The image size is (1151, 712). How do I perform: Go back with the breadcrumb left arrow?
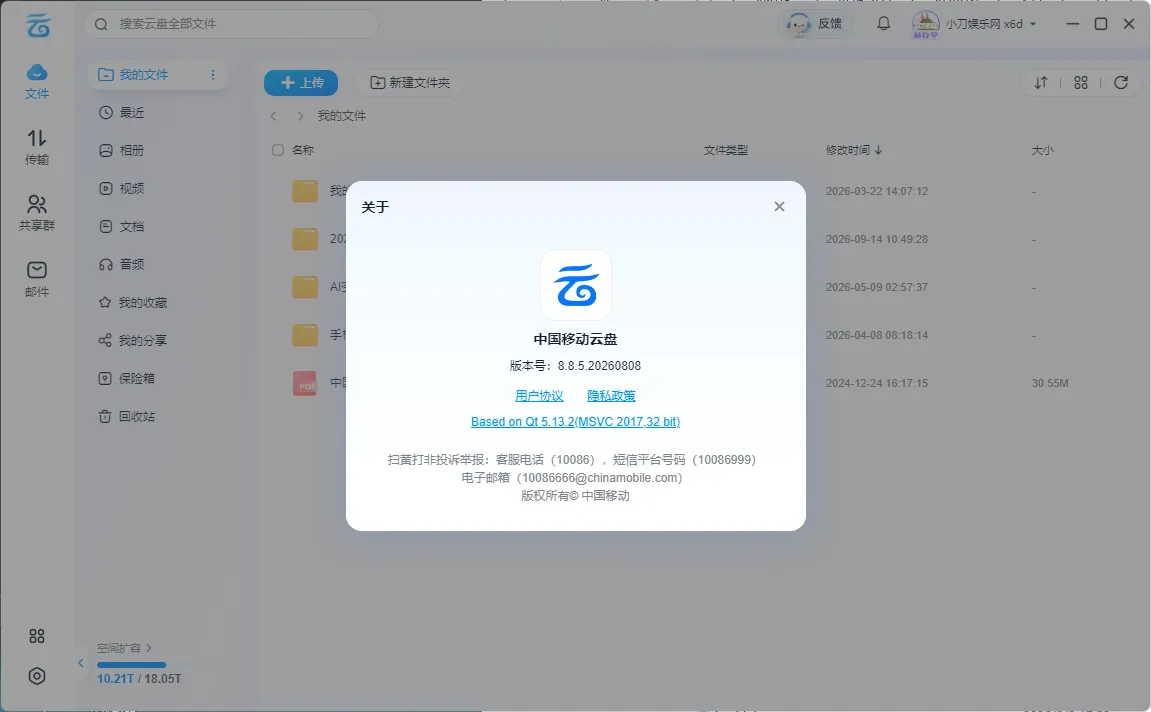click(x=274, y=116)
